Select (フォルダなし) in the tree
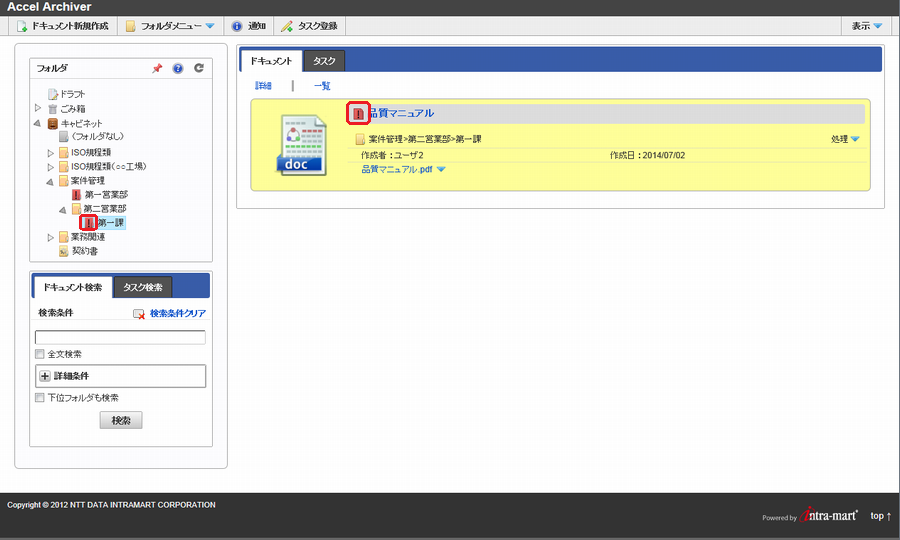 98,137
